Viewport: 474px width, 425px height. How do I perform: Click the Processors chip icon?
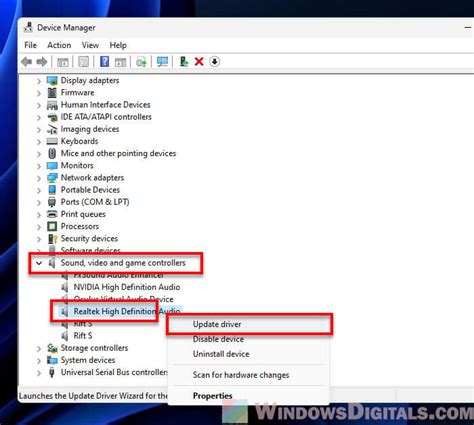coord(52,226)
